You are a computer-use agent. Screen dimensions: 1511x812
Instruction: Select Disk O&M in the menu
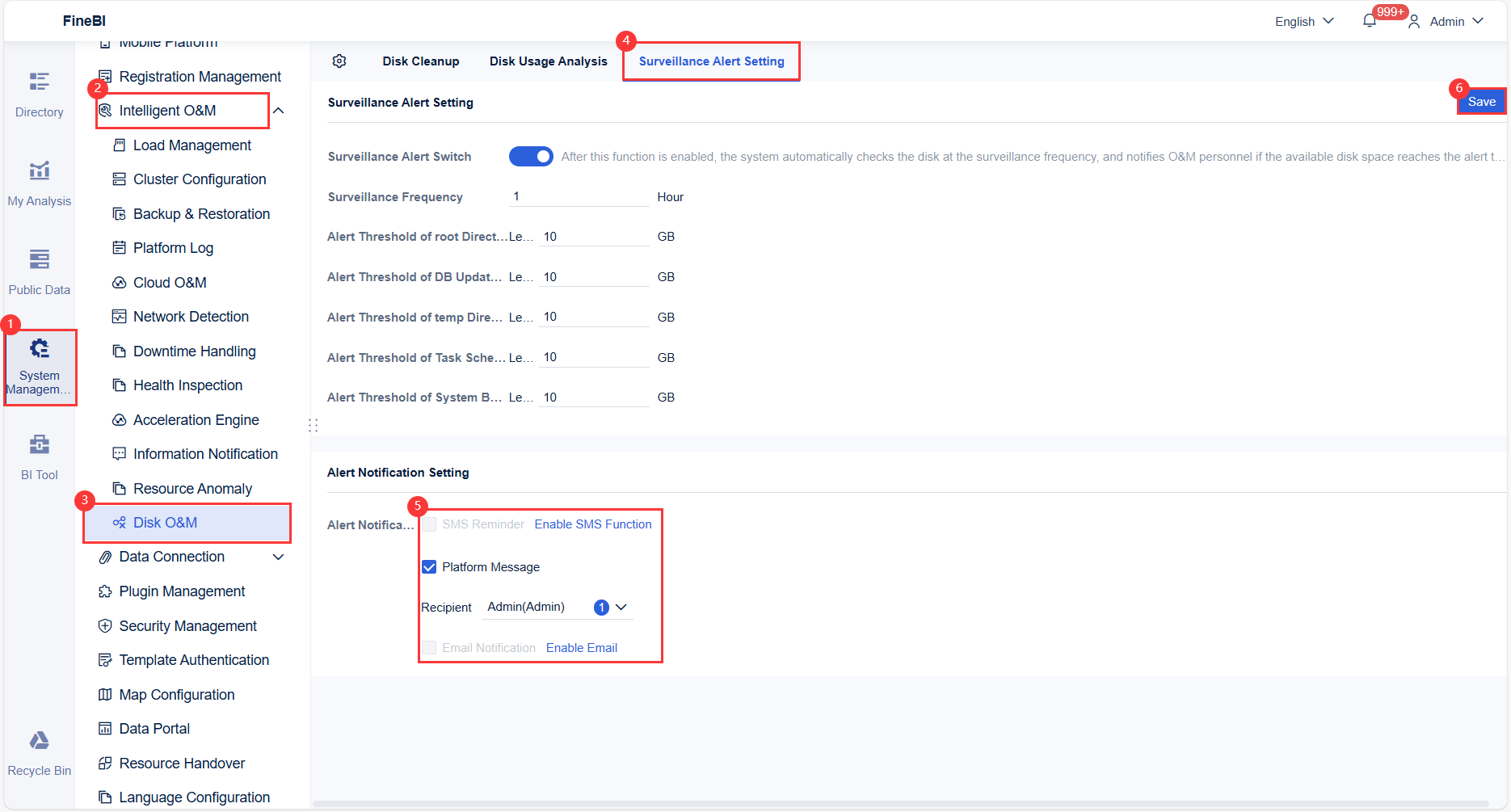pyautogui.click(x=166, y=522)
